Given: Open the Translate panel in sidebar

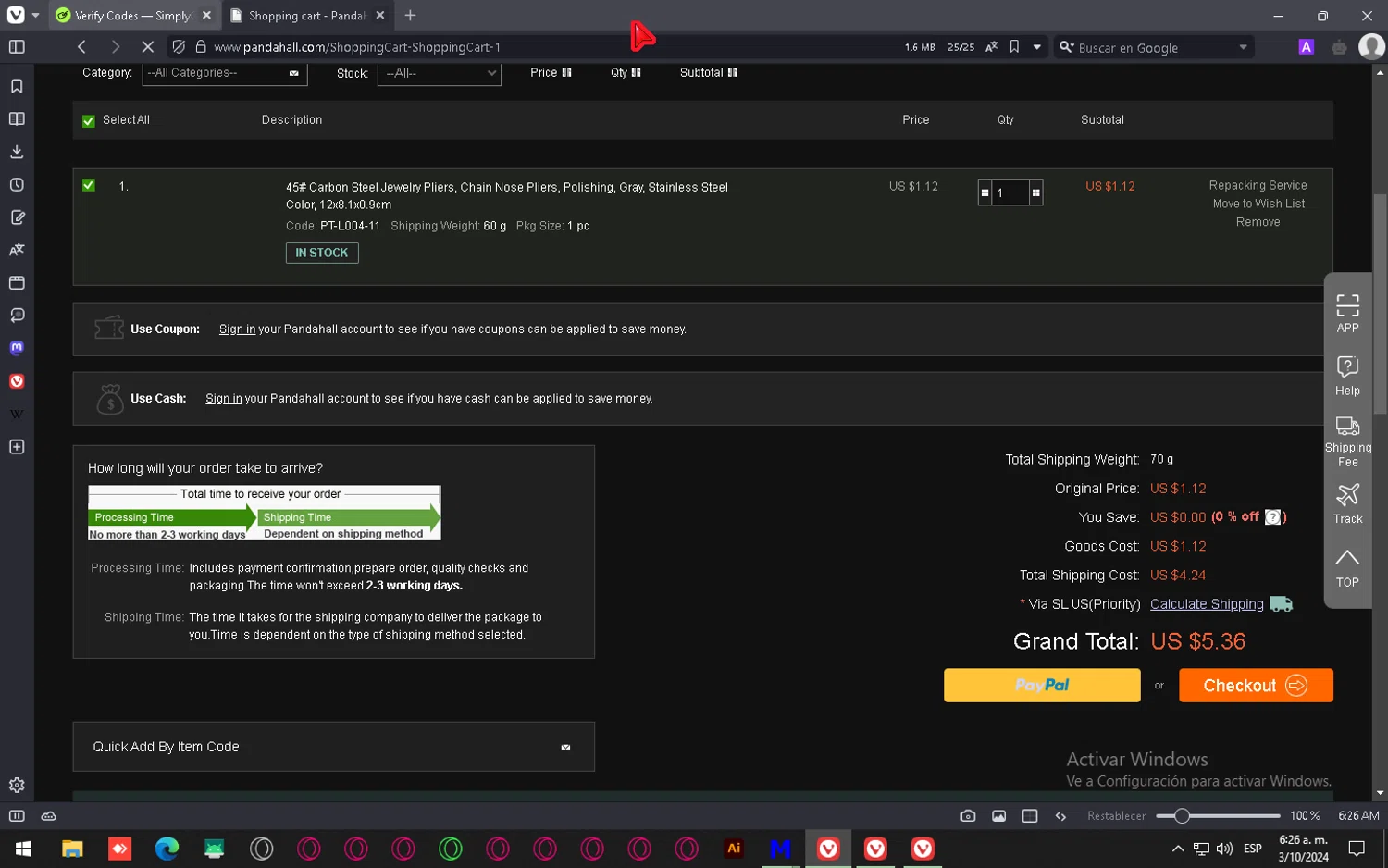Looking at the screenshot, I should 17,250.
